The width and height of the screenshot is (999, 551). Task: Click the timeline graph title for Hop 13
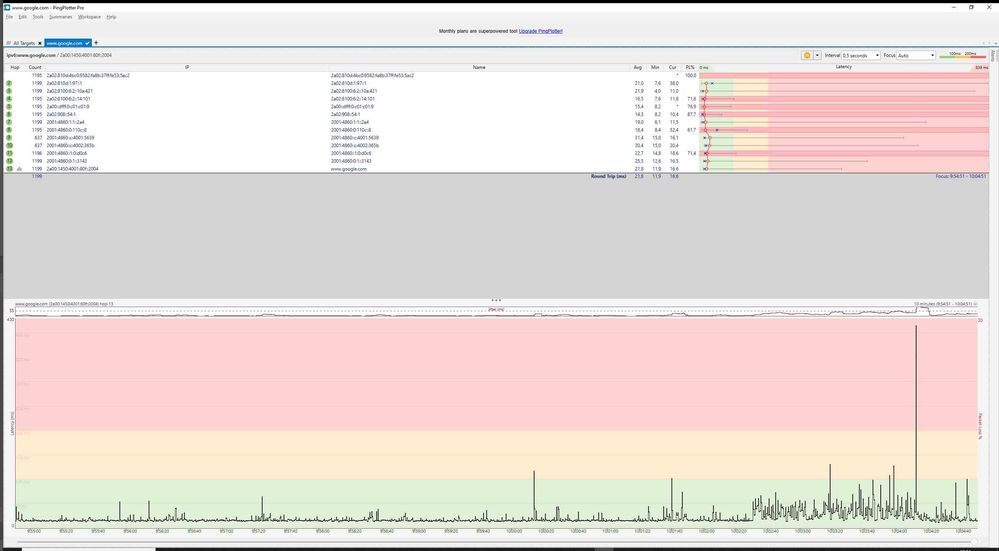coord(64,304)
